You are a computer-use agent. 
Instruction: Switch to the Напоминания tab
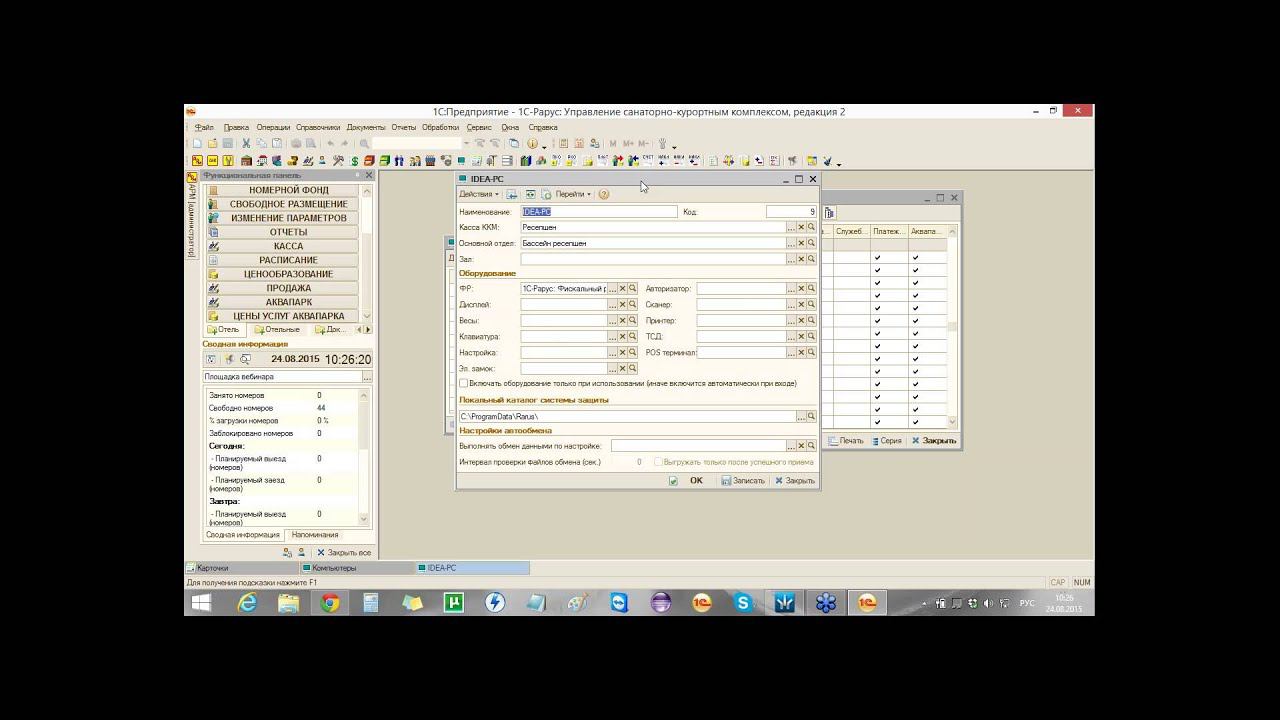(x=315, y=535)
